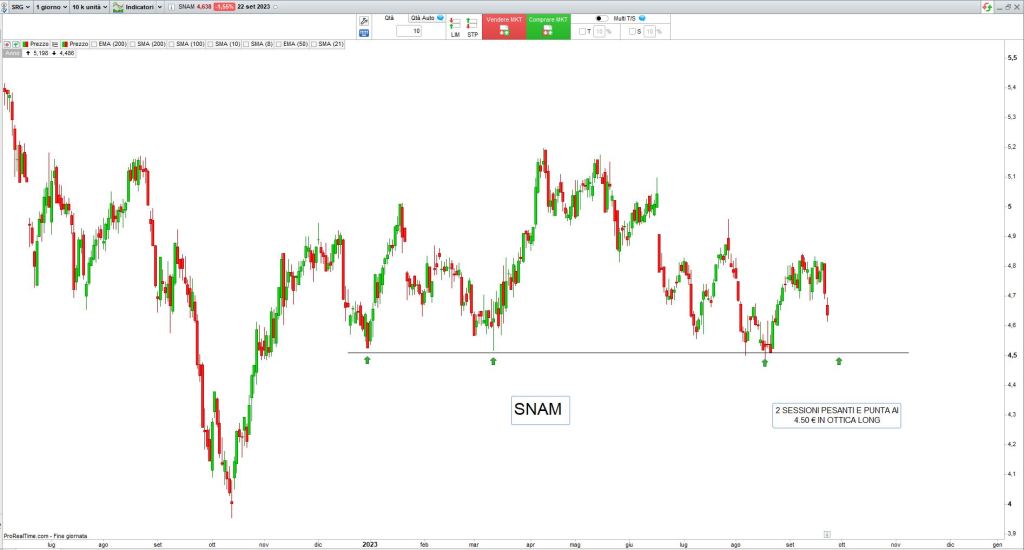Viewport: 1024px width, 550px height.
Task: Edit the T percentage field
Action: pyautogui.click(x=600, y=31)
